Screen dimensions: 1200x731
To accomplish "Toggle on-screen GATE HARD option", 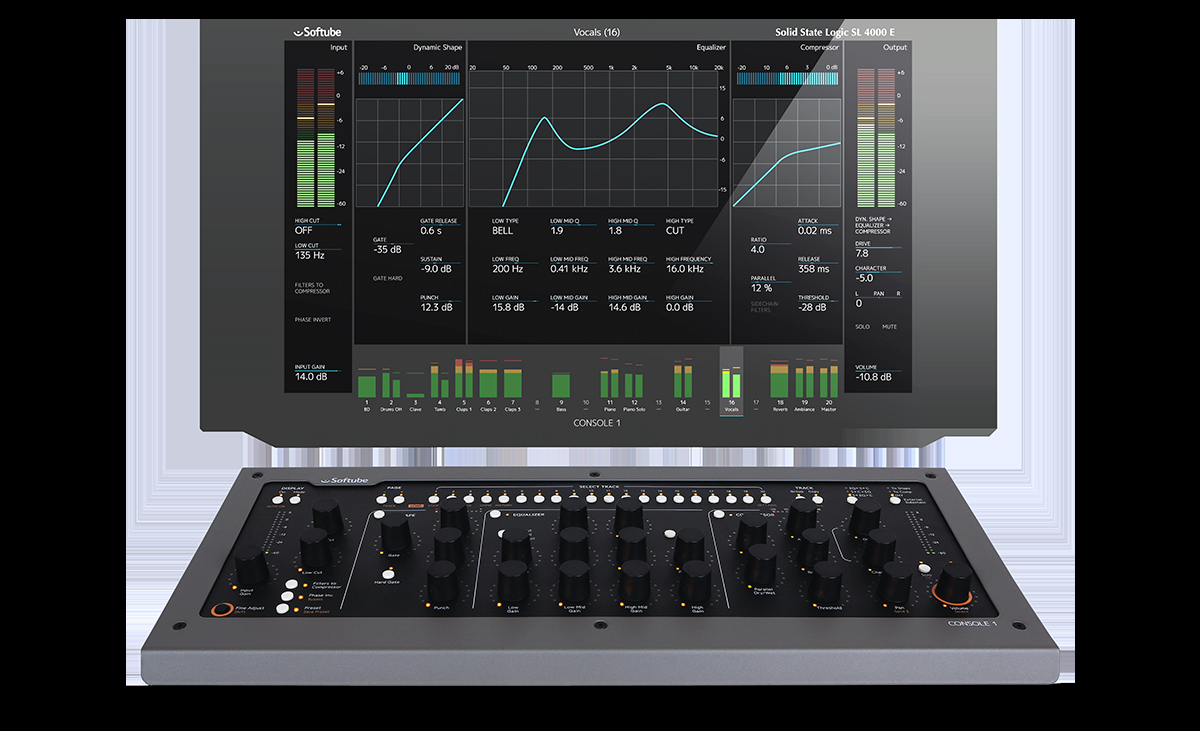I will (388, 278).
